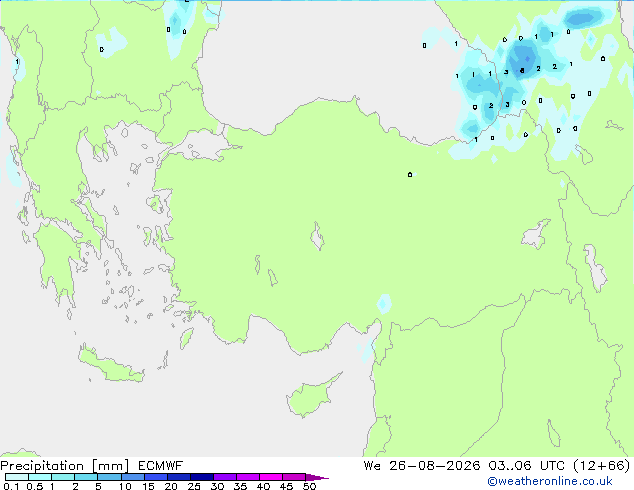634x490 pixels.
Task: Click the (12+66) forecast hour label
Action: (x=602, y=466)
